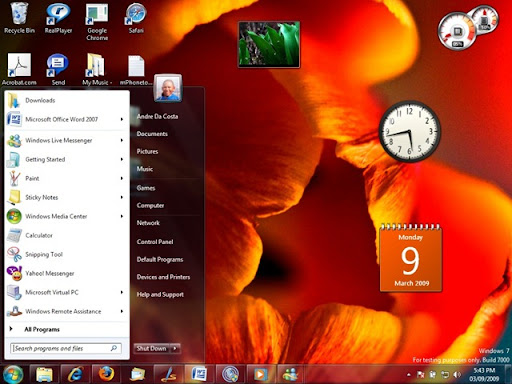
Task: Expand Windows Live Messenger jump list arrow
Action: coord(122,140)
